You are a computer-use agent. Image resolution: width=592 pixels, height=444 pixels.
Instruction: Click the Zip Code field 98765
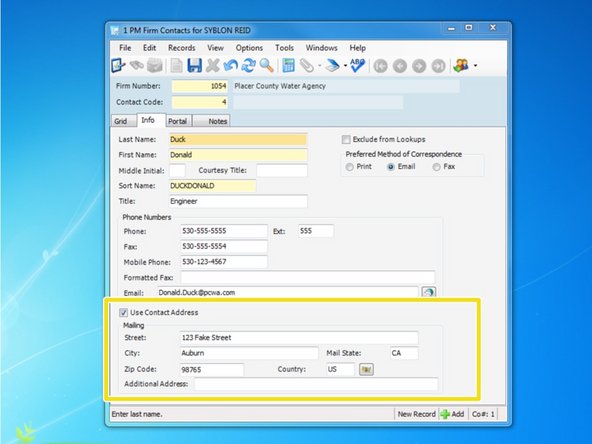pyautogui.click(x=212, y=369)
